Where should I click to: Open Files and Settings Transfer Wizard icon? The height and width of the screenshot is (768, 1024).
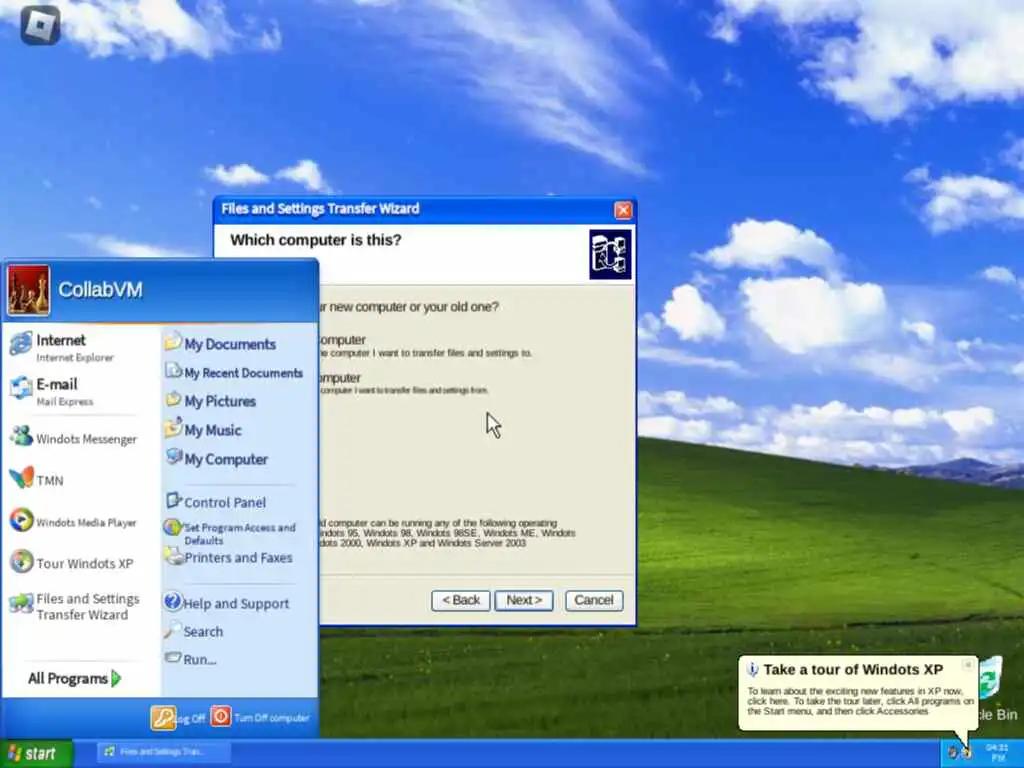coord(21,603)
